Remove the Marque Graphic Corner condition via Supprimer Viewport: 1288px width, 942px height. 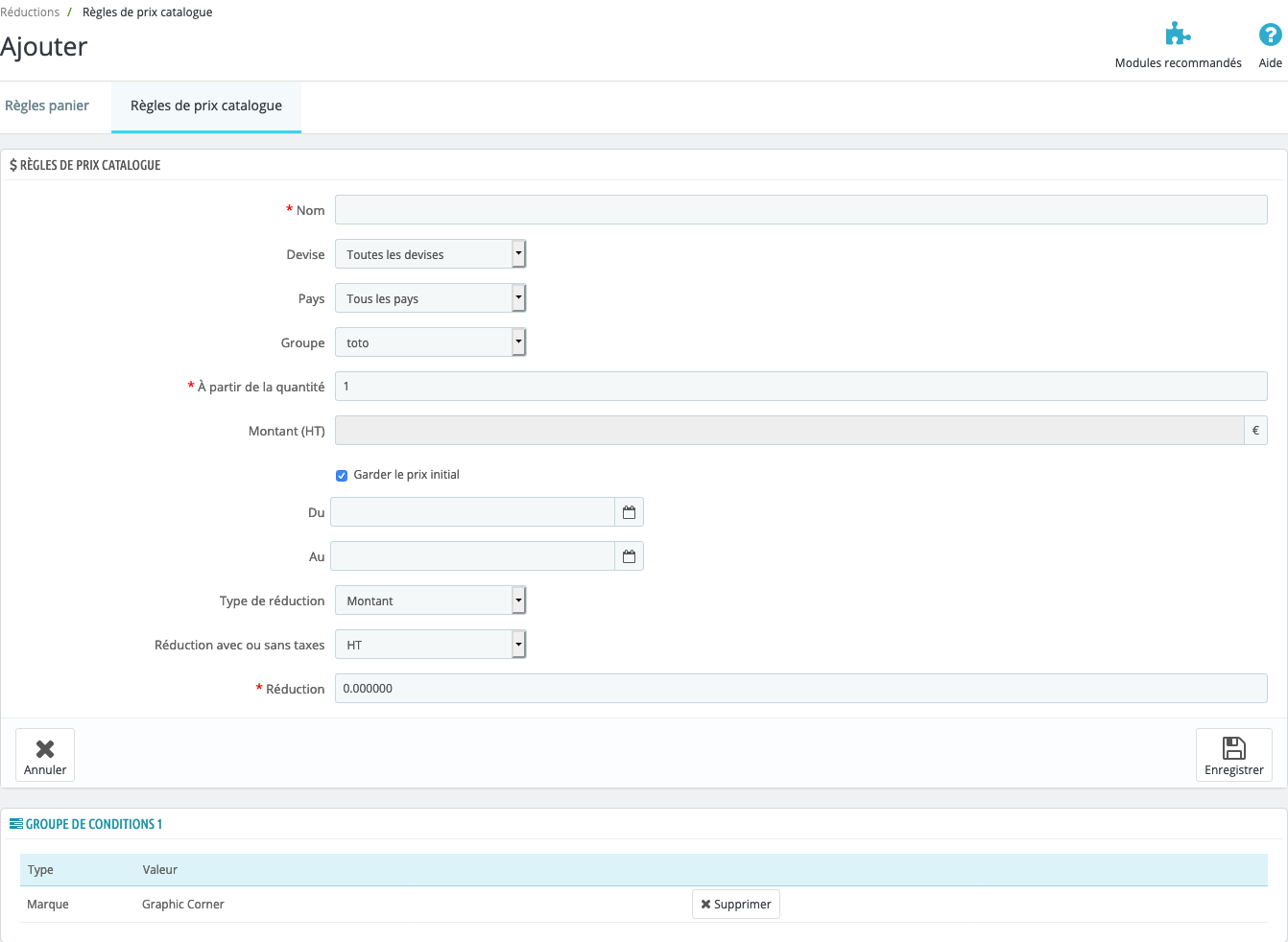[736, 905]
